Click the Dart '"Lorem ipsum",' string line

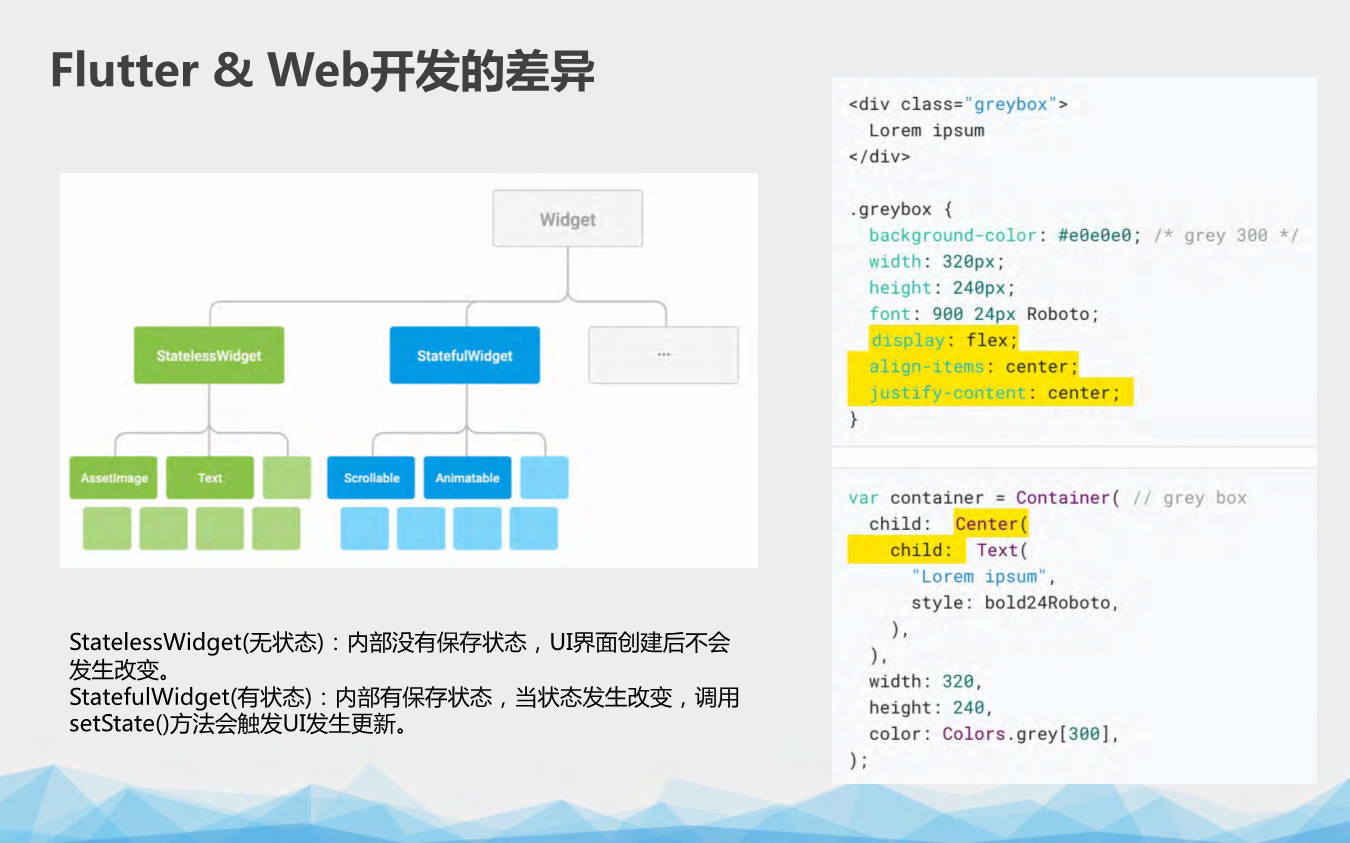[984, 576]
